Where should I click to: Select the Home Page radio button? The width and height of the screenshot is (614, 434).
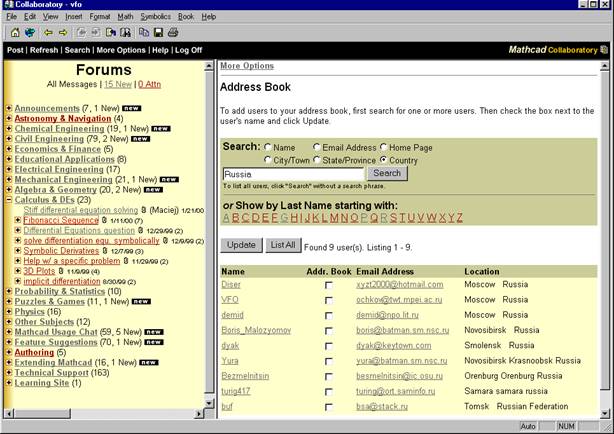pos(383,147)
